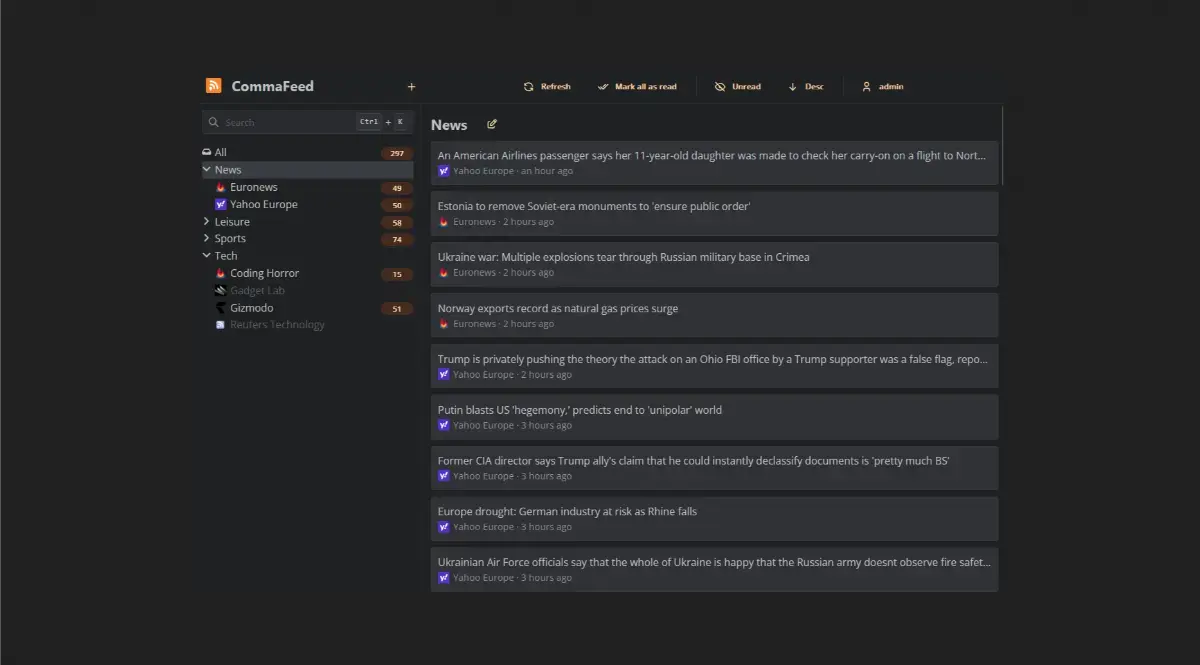Screen dimensions: 1200x665
Task: Click the CommaFeed RSS logo icon
Action: pos(213,86)
